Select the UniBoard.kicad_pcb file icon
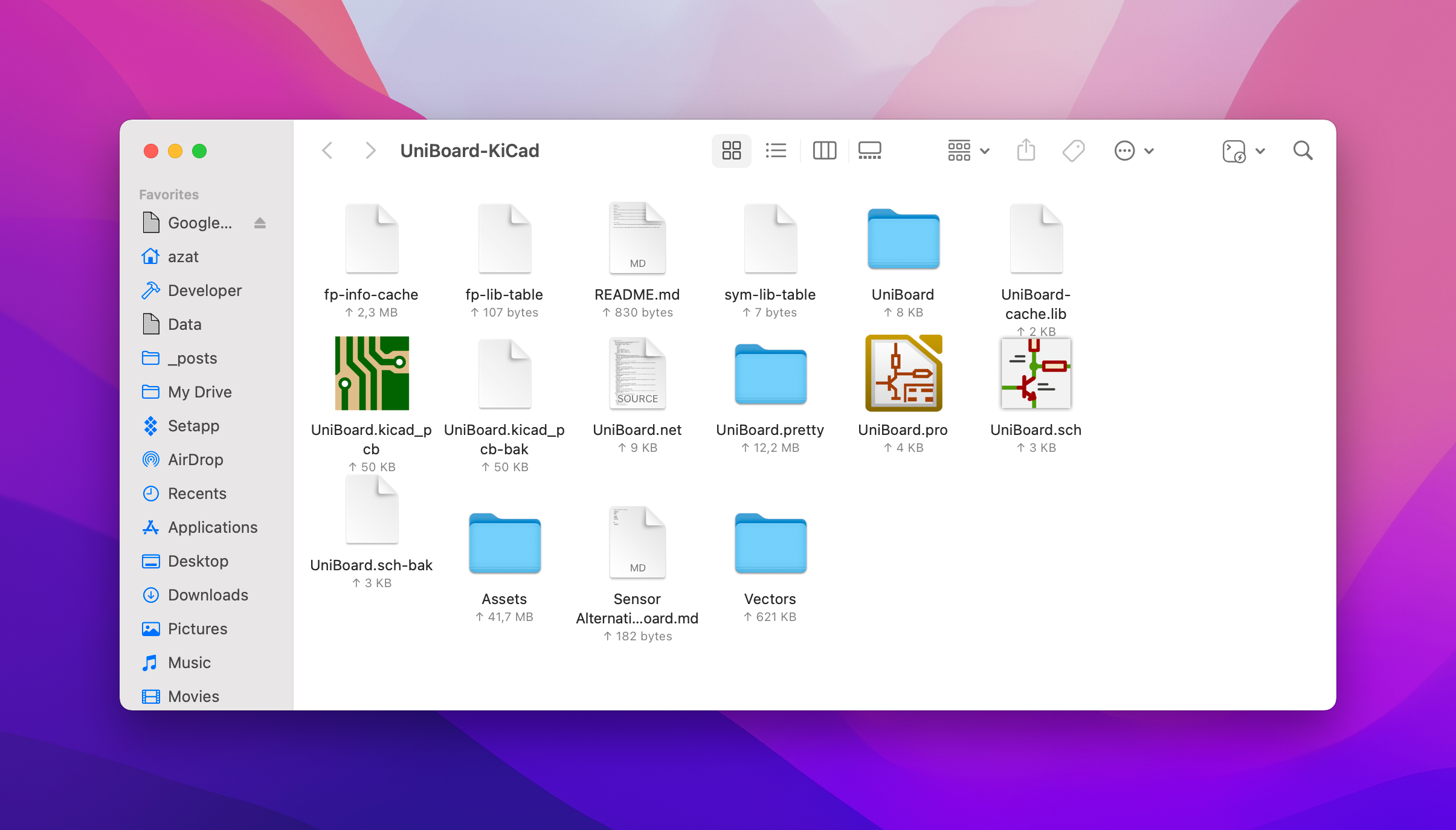This screenshot has width=1456, height=830. click(x=372, y=373)
